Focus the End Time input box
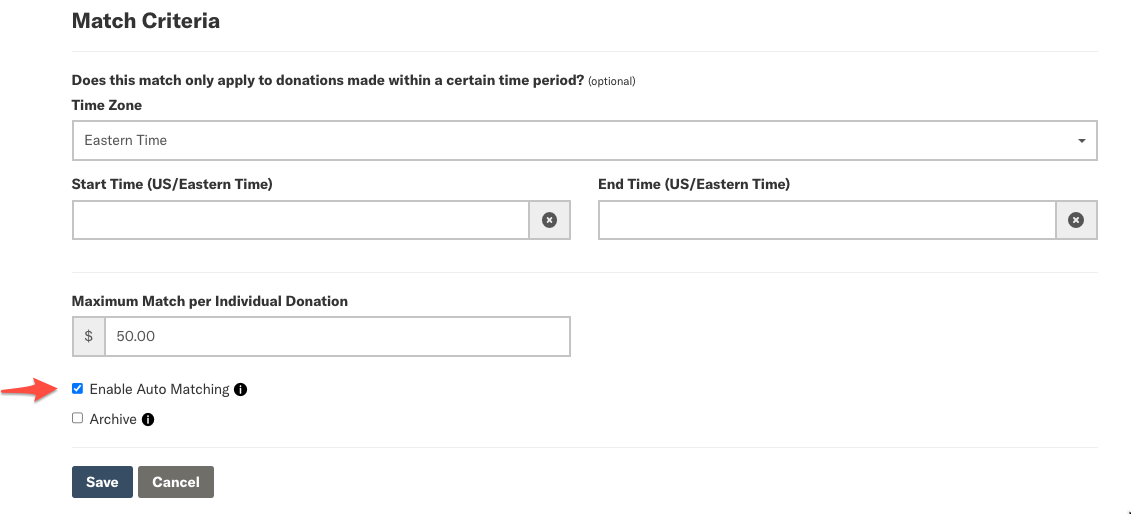This screenshot has width=1131, height=514. coord(827,220)
